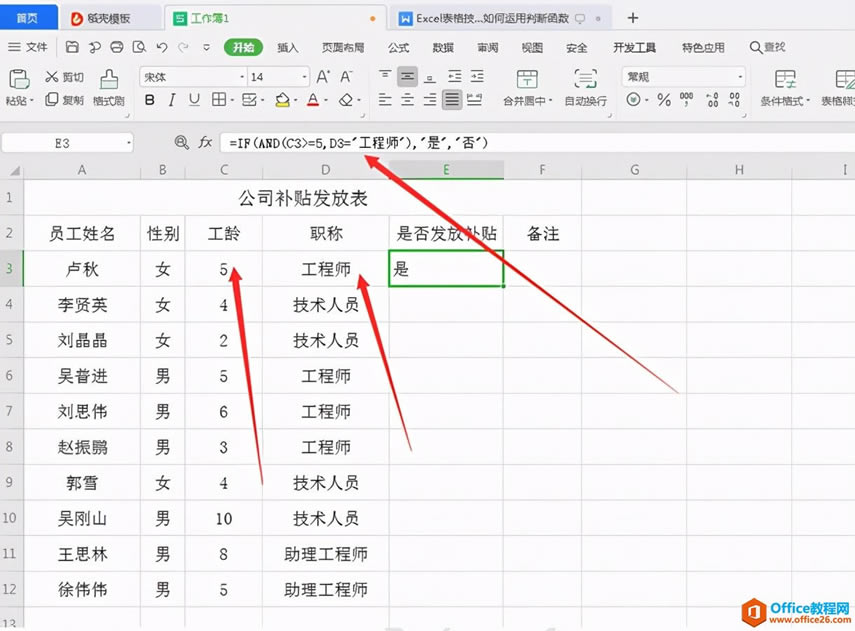Click the Save icon in quick toolbar
855x631 pixels.
72,47
